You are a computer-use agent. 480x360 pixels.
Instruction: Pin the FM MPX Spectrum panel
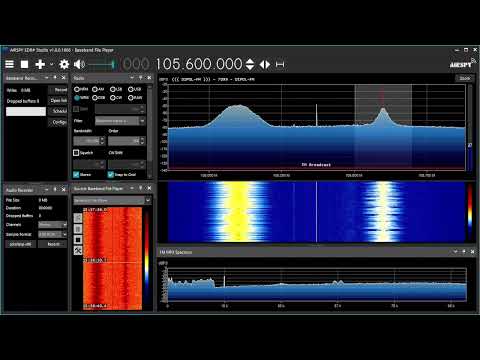[x=464, y=252]
